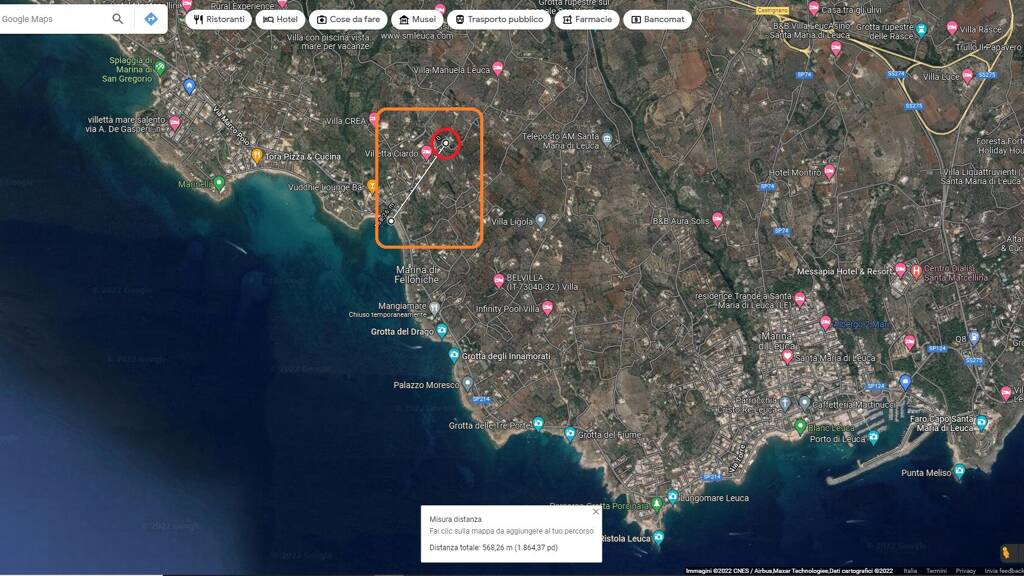Click the Hotel Montirò pink pin

click(829, 172)
